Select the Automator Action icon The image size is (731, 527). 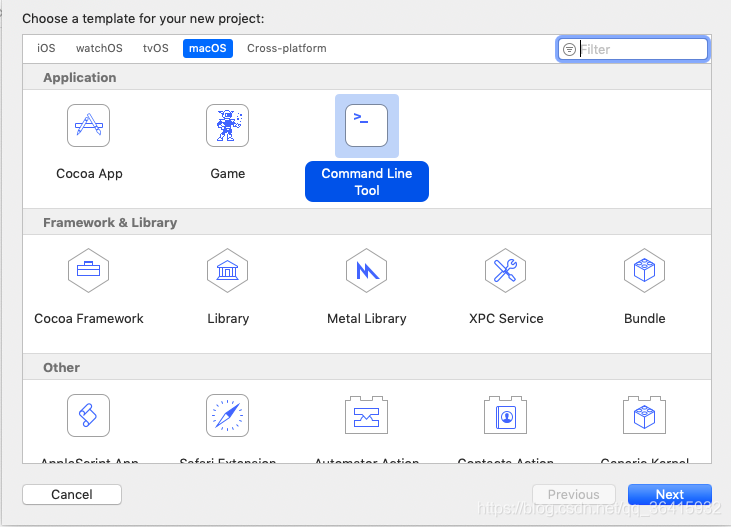(x=366, y=415)
